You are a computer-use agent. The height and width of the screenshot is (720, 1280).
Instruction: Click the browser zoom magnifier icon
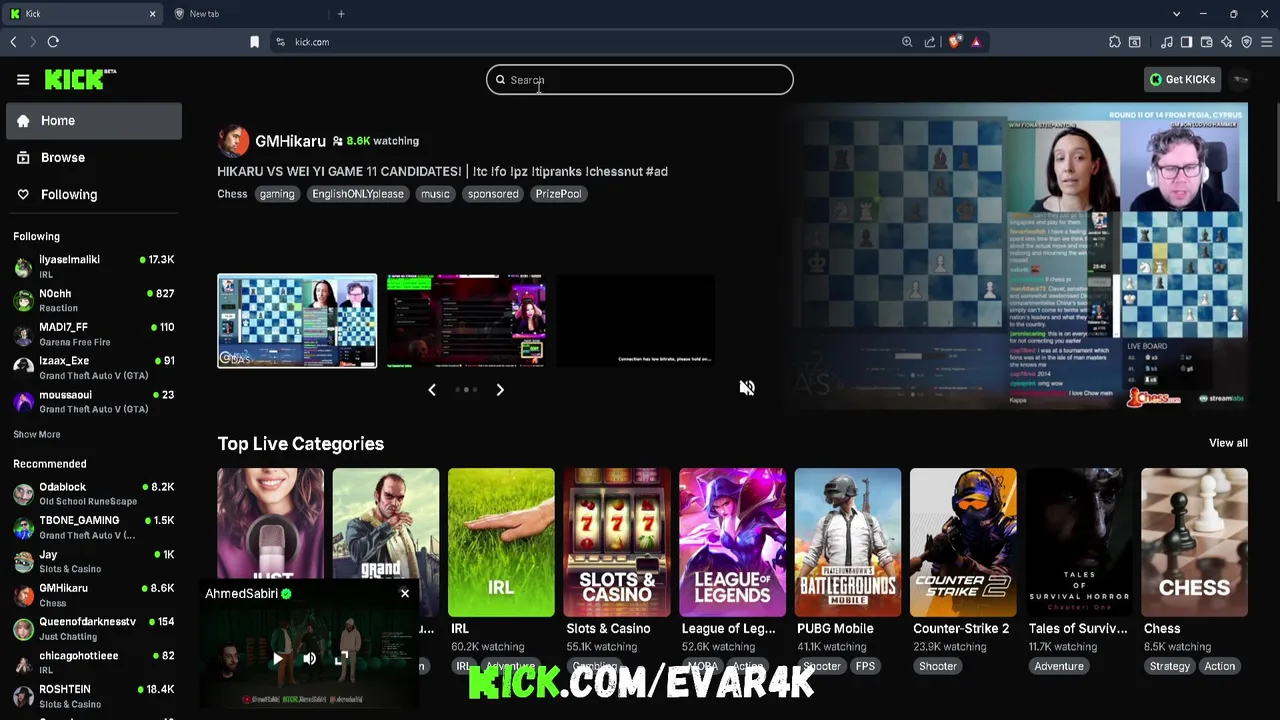point(907,42)
